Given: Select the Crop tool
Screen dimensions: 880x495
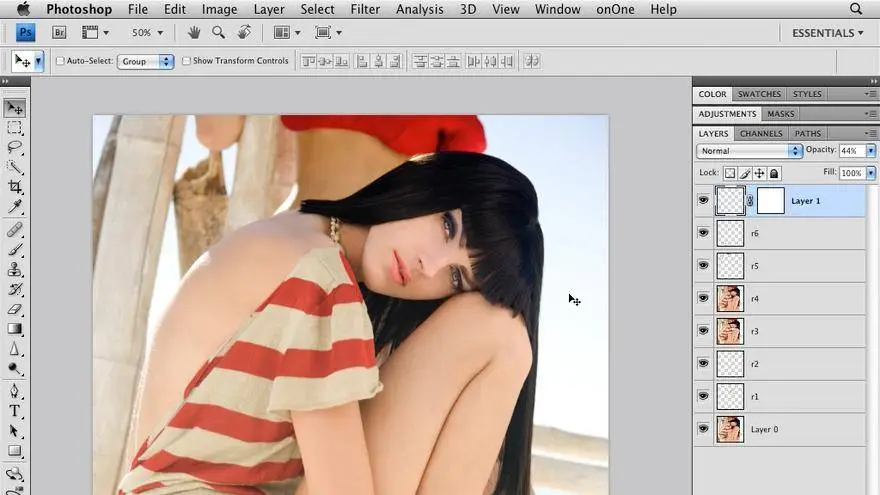Looking at the screenshot, I should click(x=15, y=187).
